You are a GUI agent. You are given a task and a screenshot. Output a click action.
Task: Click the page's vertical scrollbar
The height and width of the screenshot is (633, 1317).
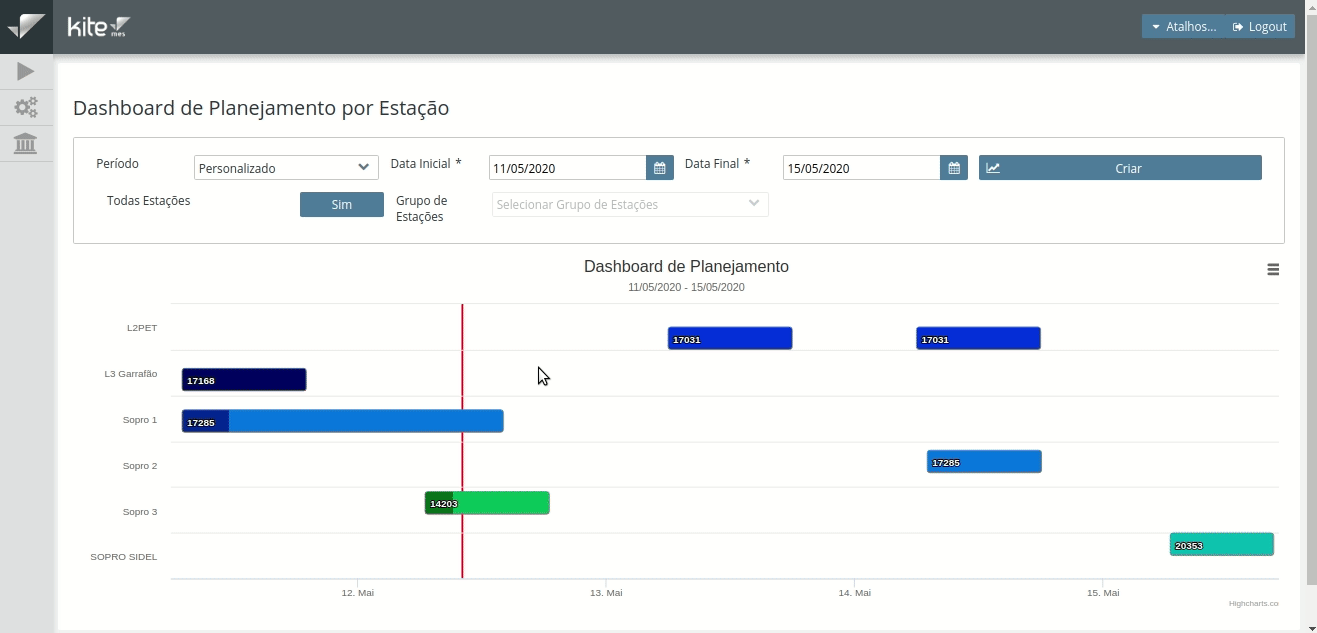tap(1311, 300)
